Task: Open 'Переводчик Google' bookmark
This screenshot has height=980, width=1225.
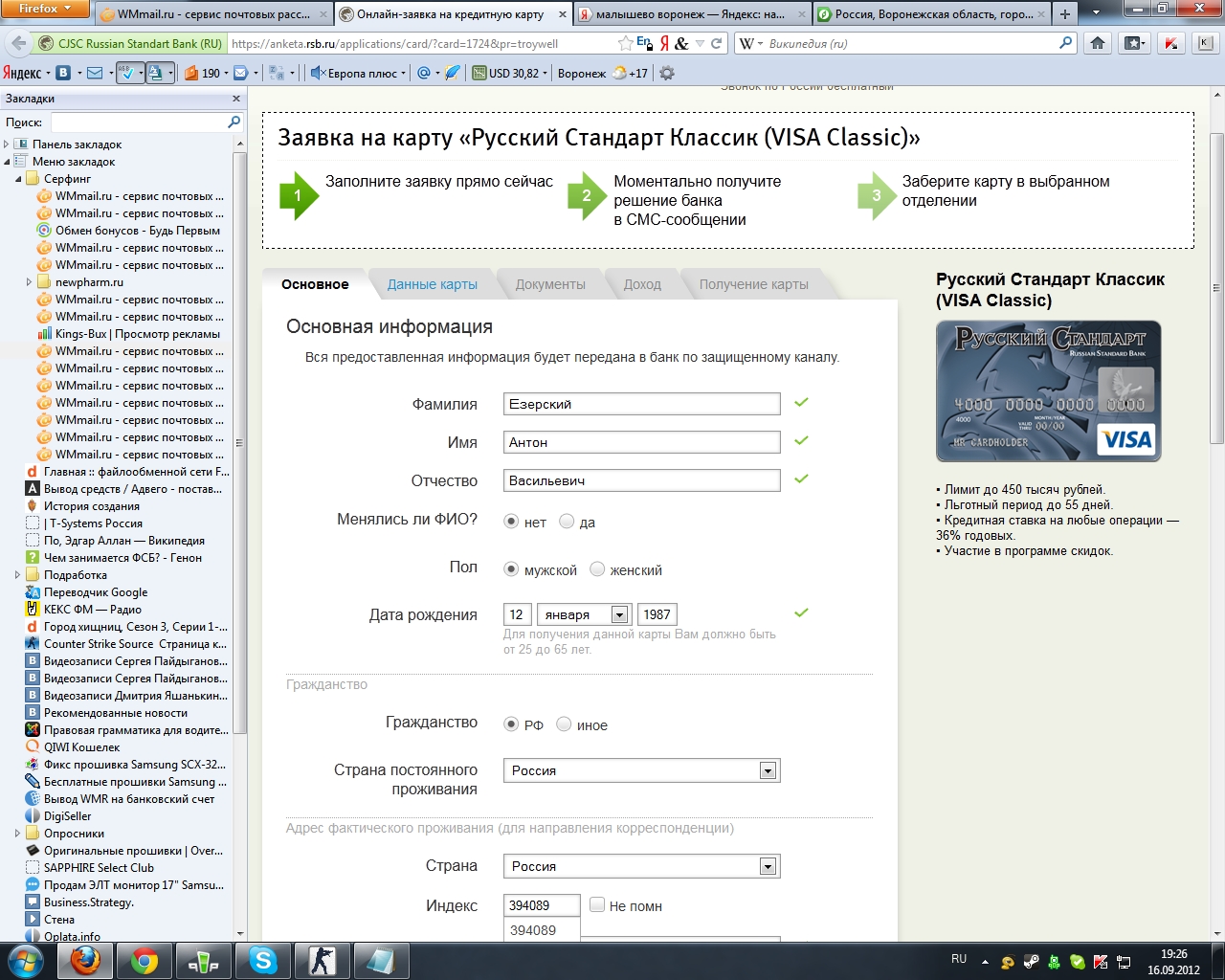Action: coord(86,592)
